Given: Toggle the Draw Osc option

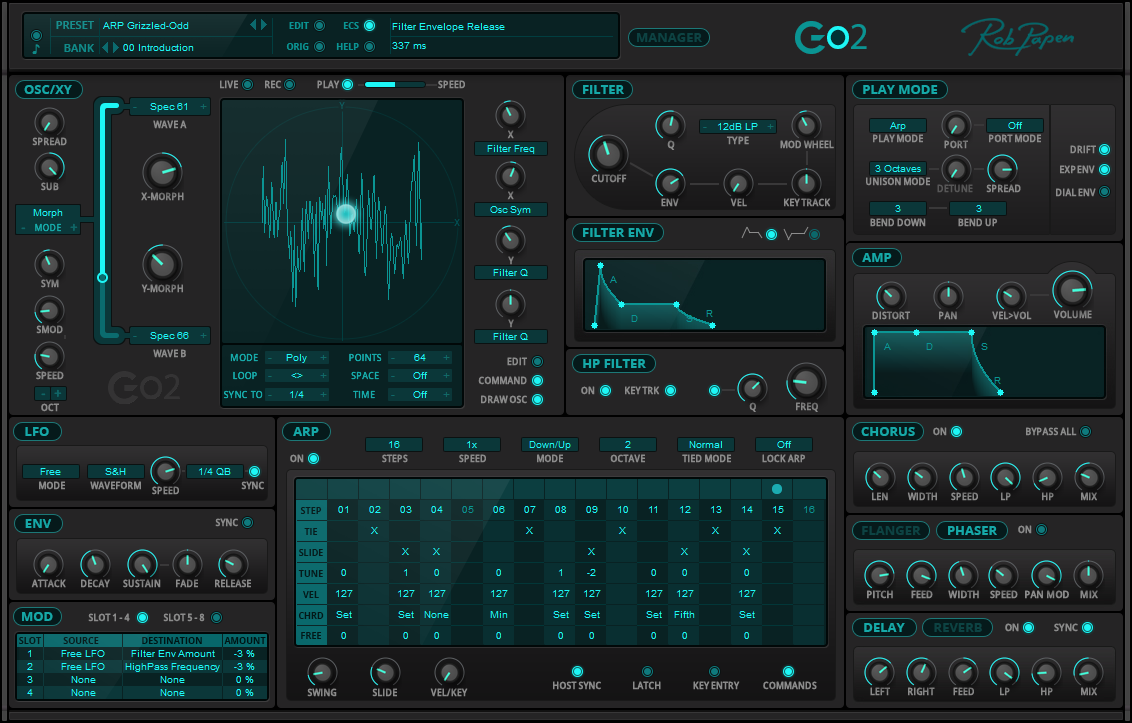Looking at the screenshot, I should click(537, 399).
